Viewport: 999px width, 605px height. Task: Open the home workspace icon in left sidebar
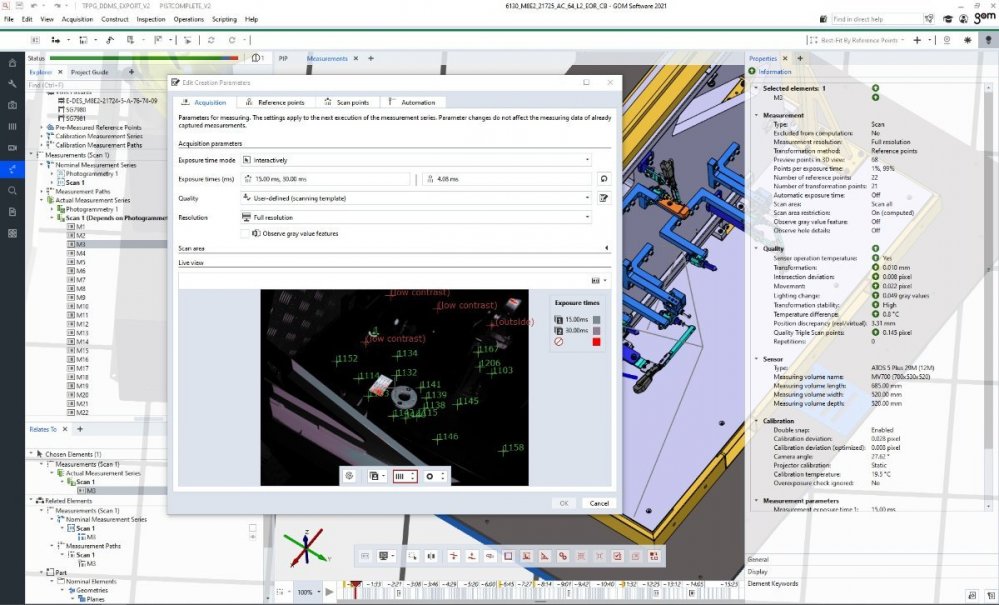(x=12, y=62)
